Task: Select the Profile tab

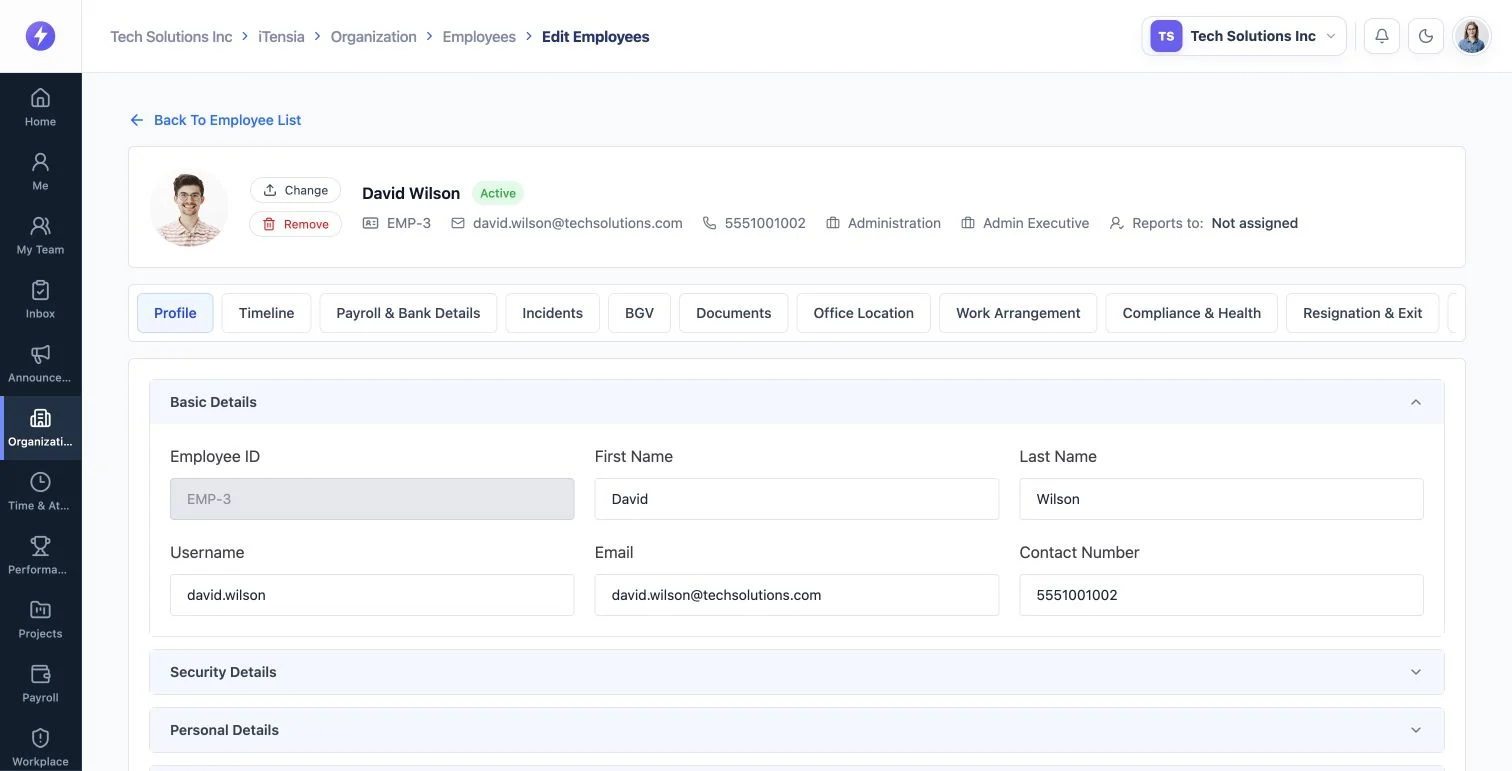Action: coord(175,313)
